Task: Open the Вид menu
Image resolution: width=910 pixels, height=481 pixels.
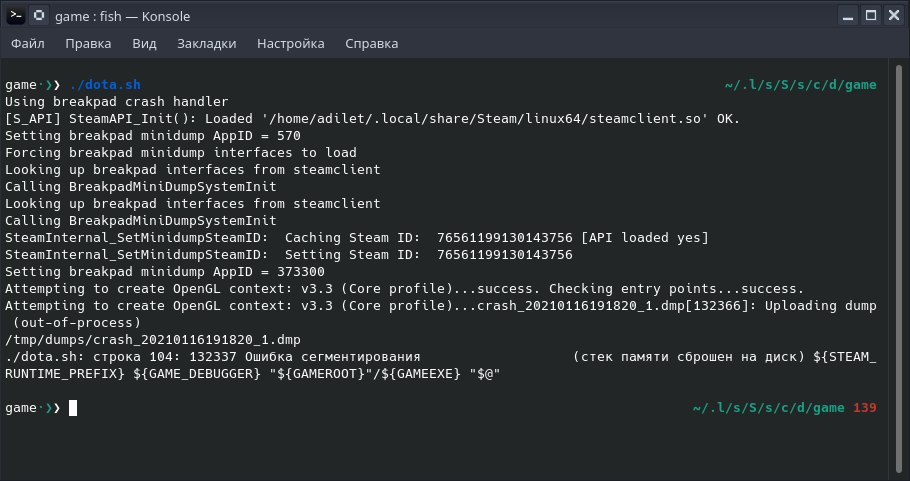Action: point(144,44)
